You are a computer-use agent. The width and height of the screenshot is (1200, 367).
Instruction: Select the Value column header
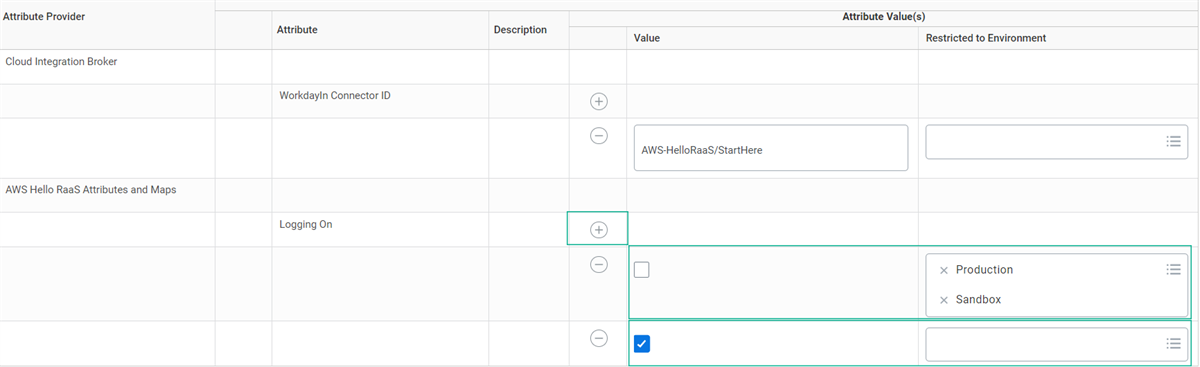pyautogui.click(x=647, y=38)
